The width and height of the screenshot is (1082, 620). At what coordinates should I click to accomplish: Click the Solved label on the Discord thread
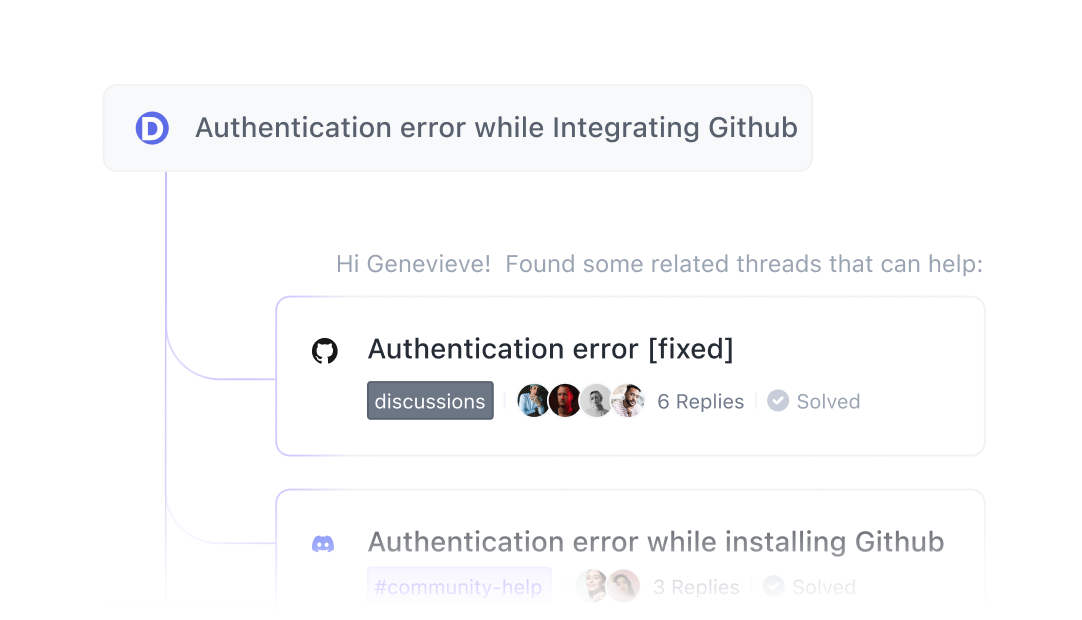(824, 587)
